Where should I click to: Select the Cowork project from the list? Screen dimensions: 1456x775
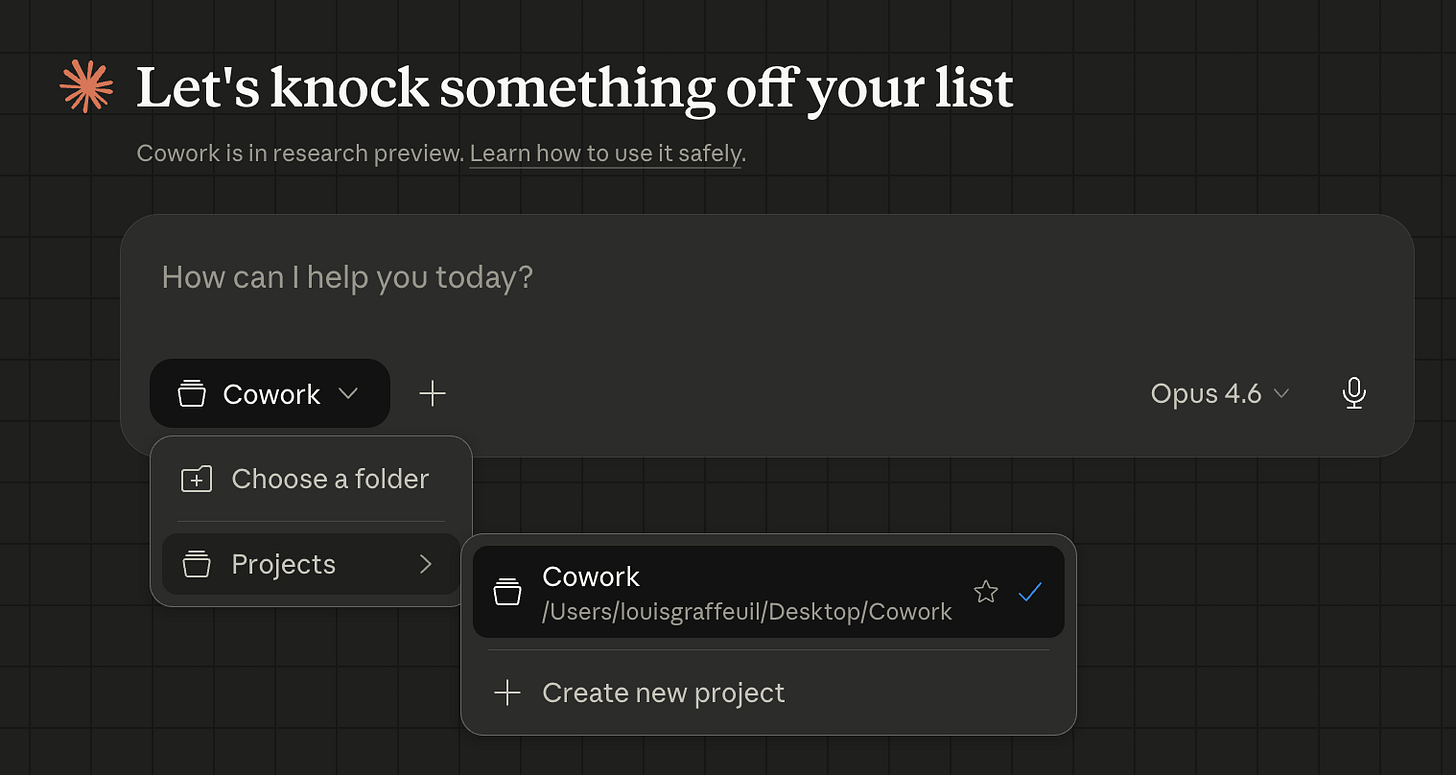768,592
